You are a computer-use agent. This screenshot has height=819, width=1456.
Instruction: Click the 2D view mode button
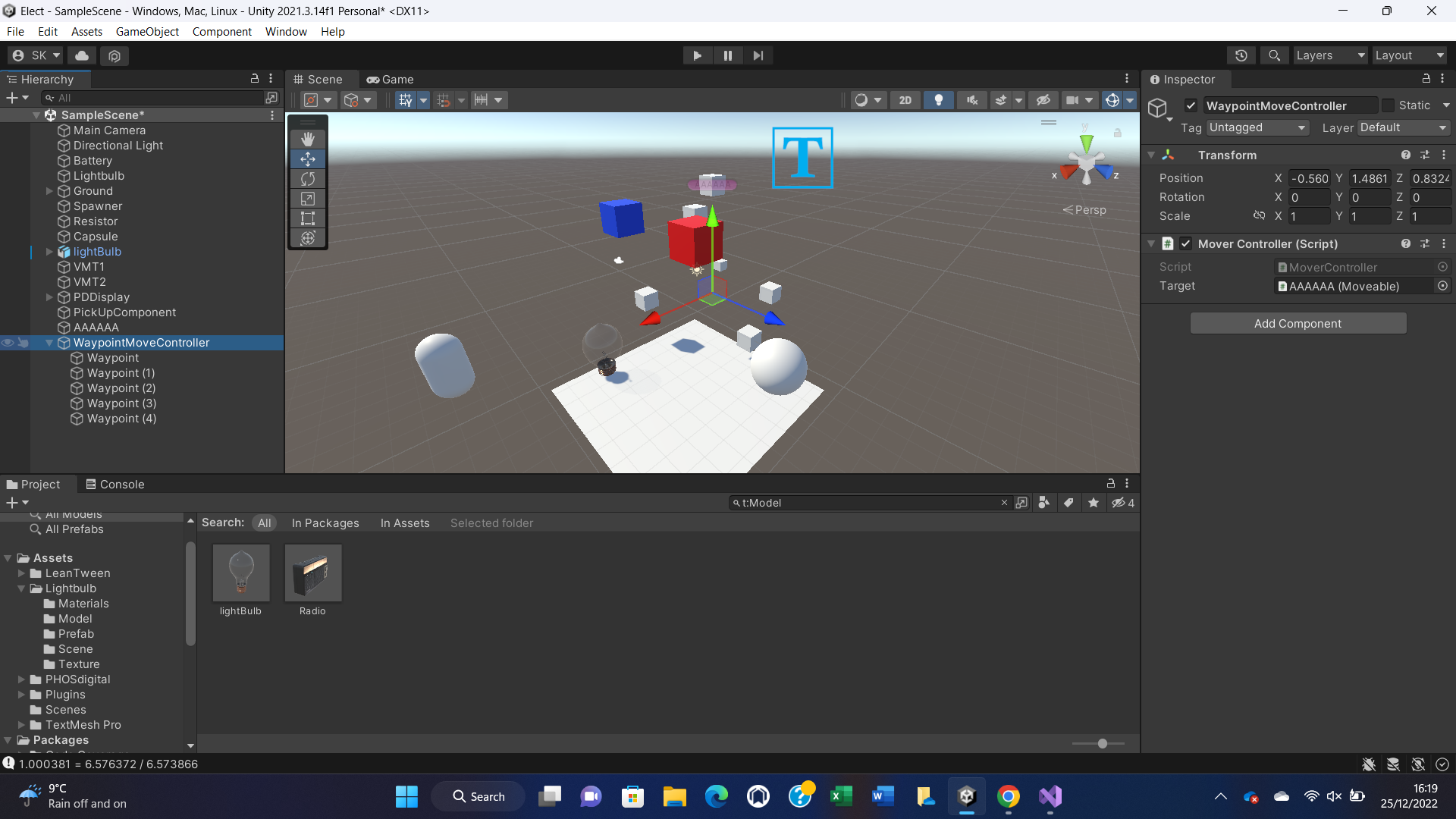(903, 100)
